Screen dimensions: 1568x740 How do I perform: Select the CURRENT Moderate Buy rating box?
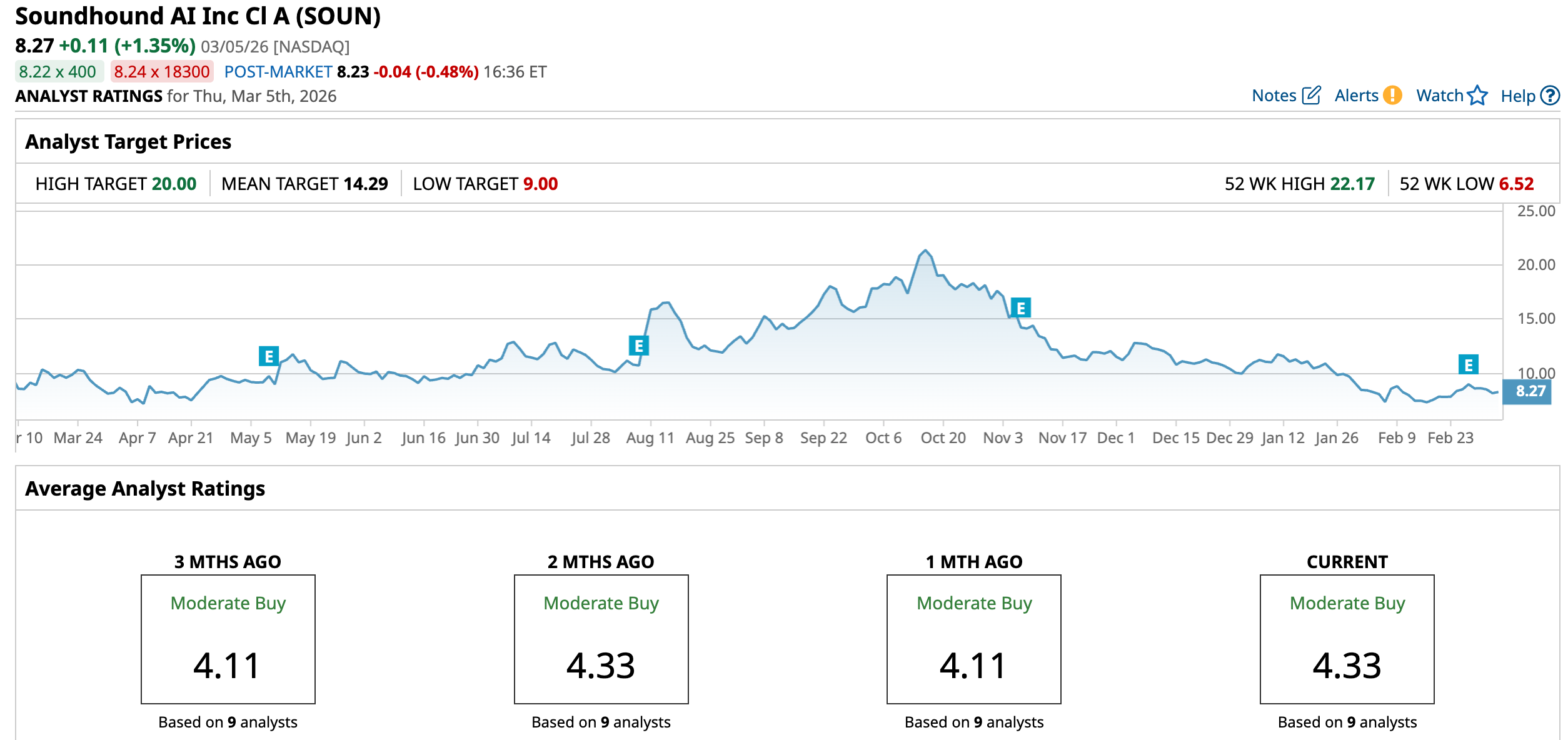coord(1347,639)
